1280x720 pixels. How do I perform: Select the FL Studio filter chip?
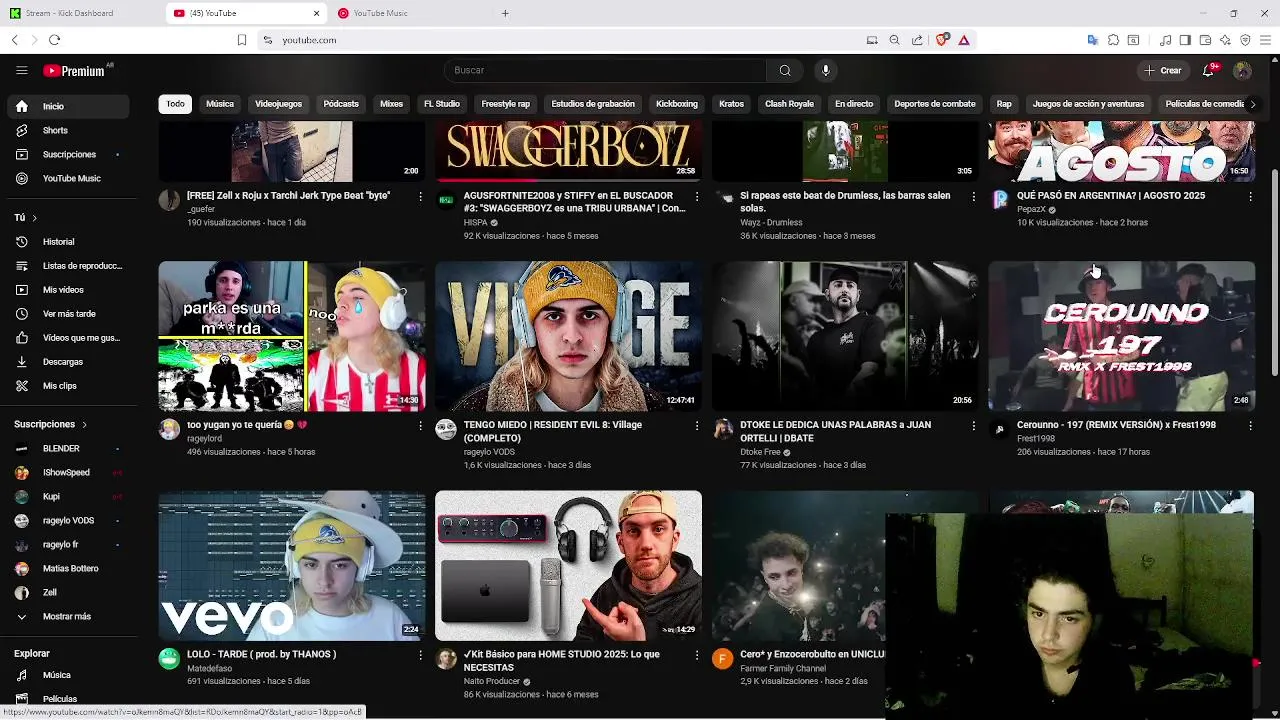tap(442, 104)
